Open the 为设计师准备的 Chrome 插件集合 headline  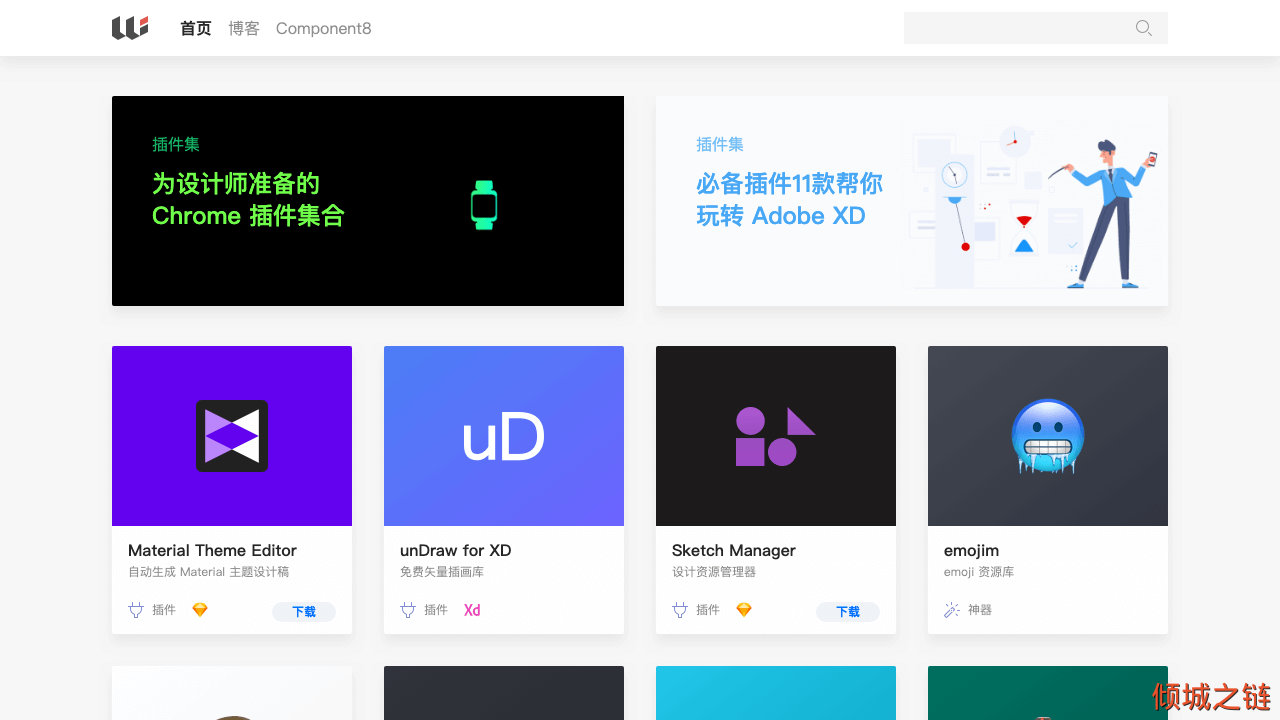[248, 200]
